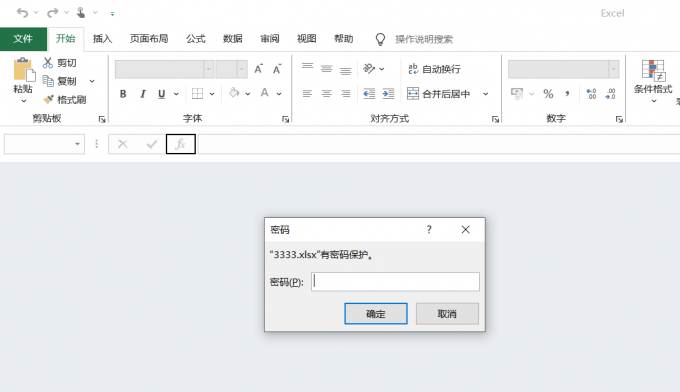Toggle Bold formatting

(x=123, y=94)
